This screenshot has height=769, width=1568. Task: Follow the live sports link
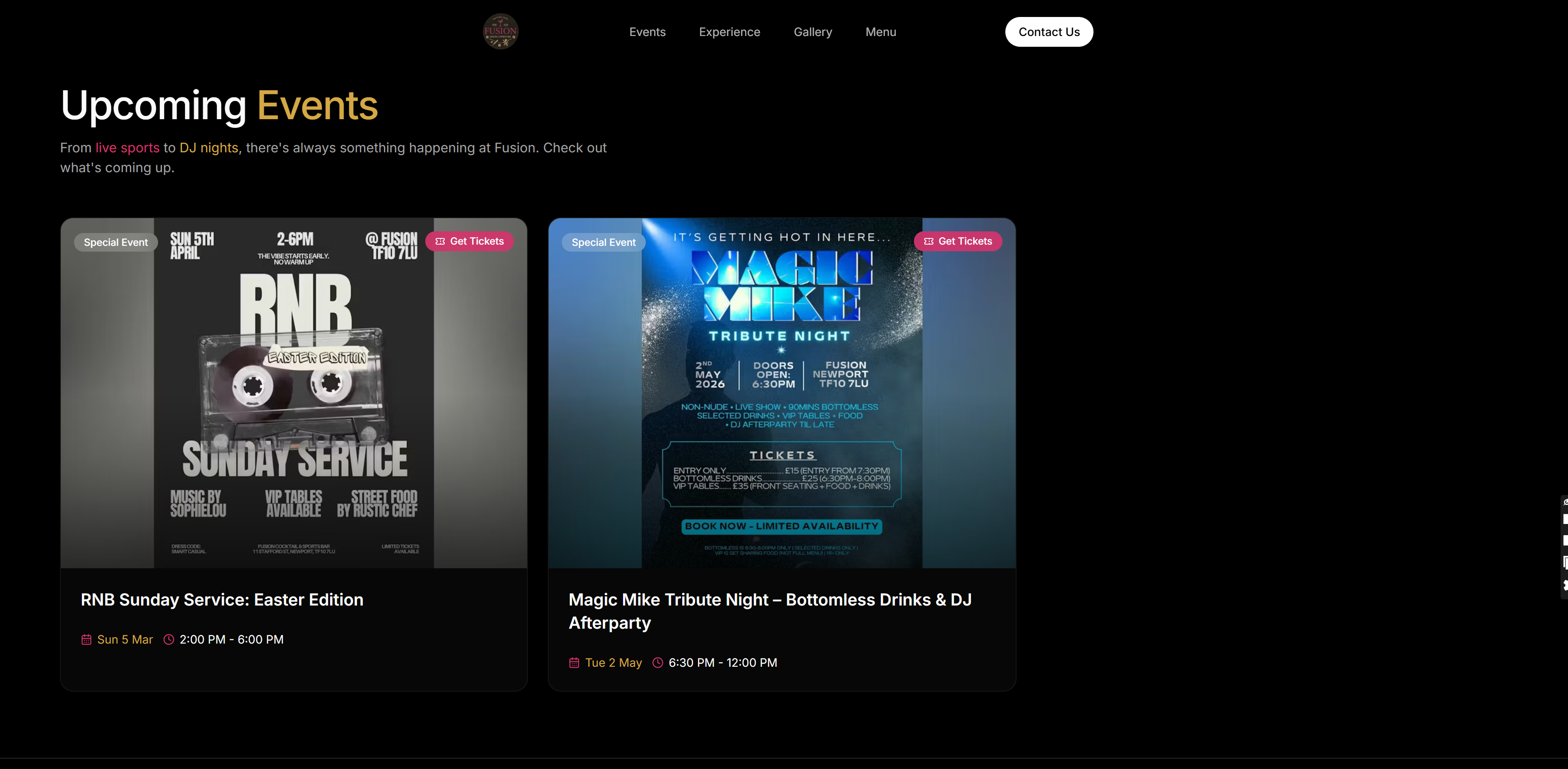(x=127, y=147)
